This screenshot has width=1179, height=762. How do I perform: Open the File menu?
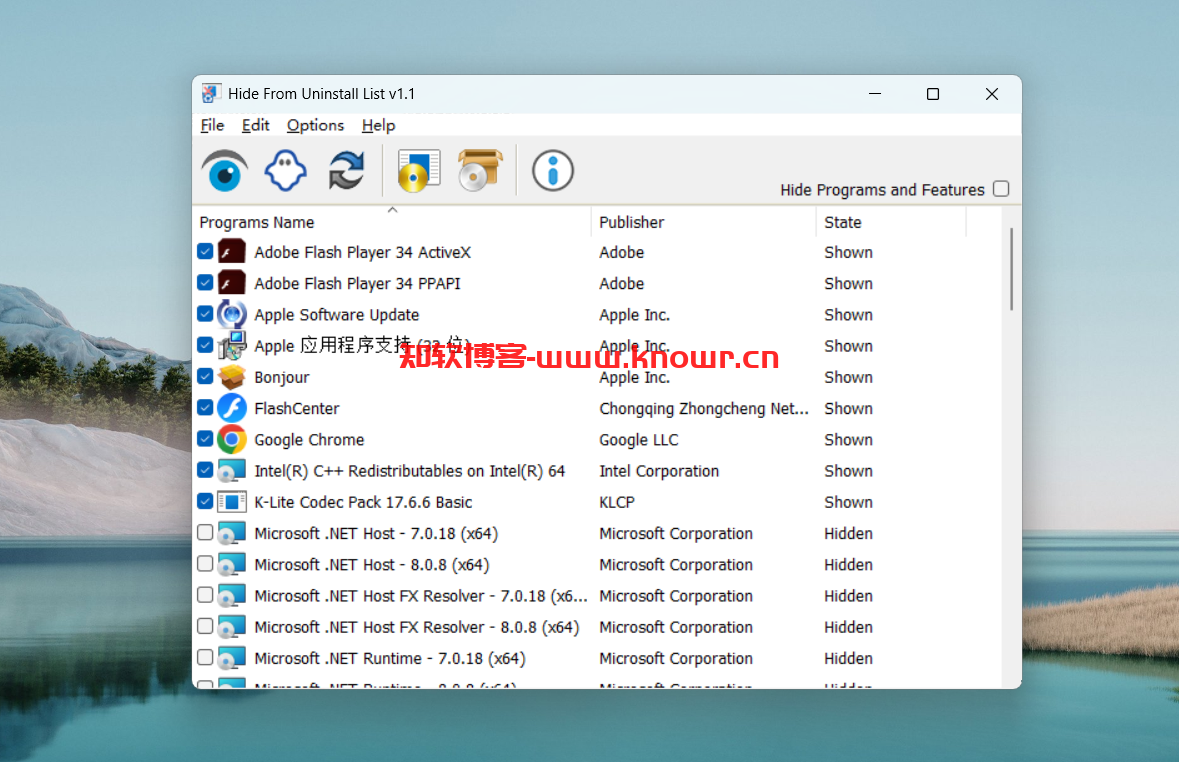click(212, 126)
